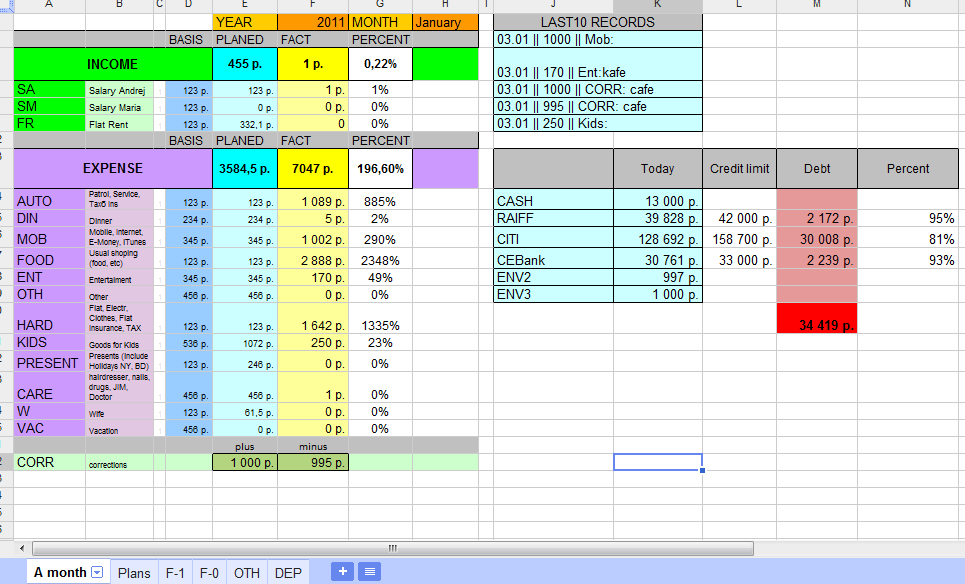Select expense fact total 7047 p.

313,168
